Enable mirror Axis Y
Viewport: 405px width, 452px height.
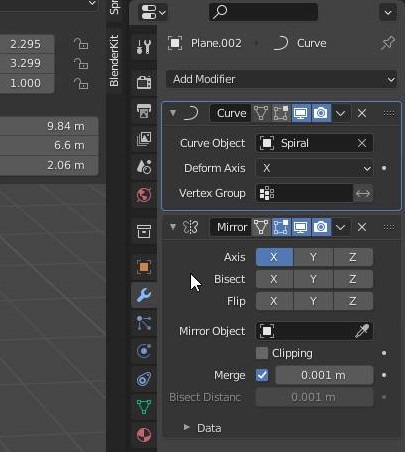click(313, 257)
